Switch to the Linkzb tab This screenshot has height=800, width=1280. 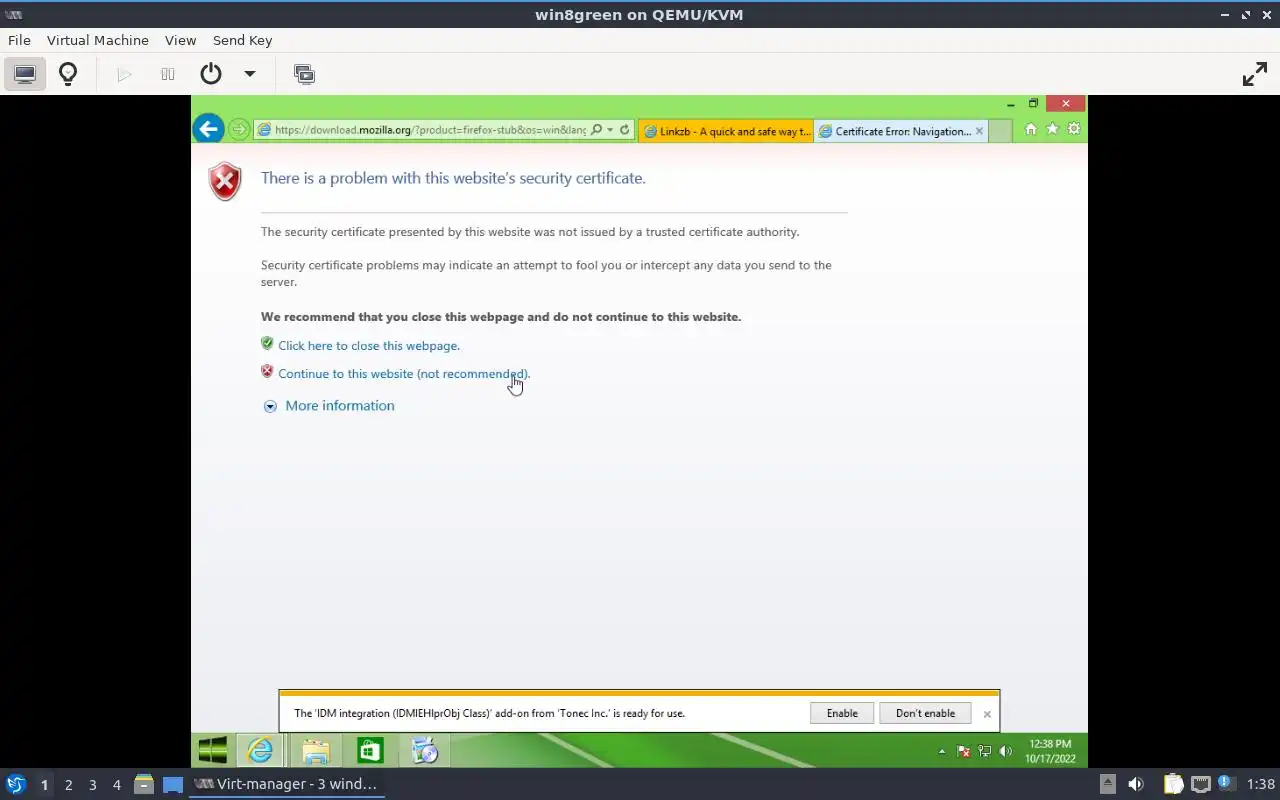click(726, 131)
